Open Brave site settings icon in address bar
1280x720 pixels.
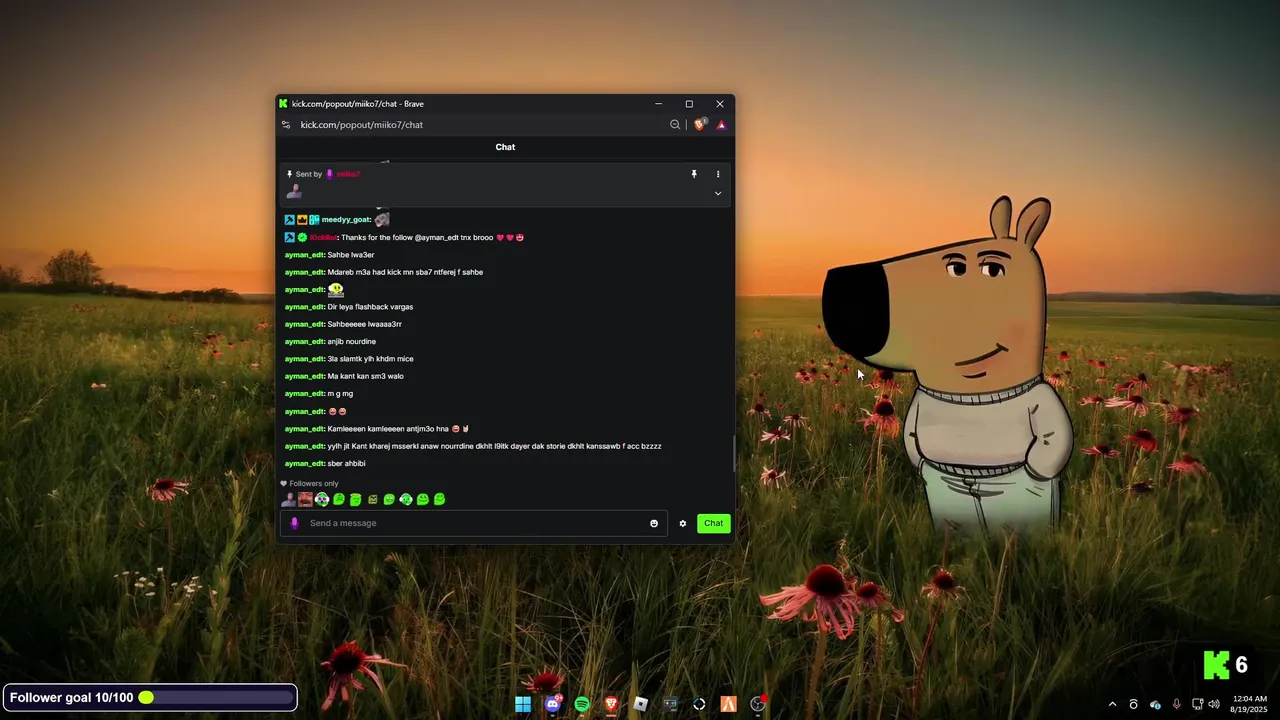(x=286, y=125)
